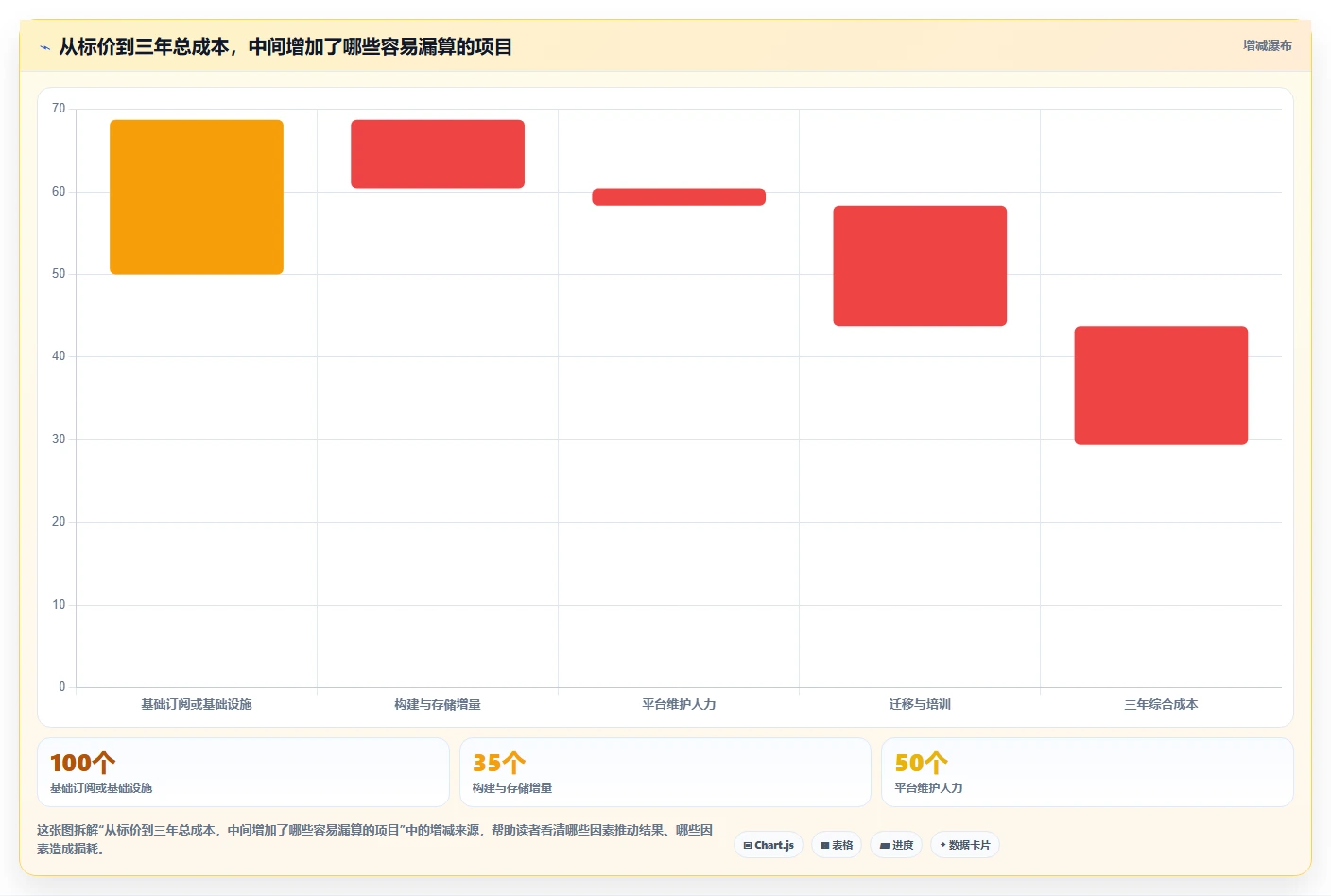
Task: Select the orange 基础订阅或基础设施 bar
Action: [197, 197]
